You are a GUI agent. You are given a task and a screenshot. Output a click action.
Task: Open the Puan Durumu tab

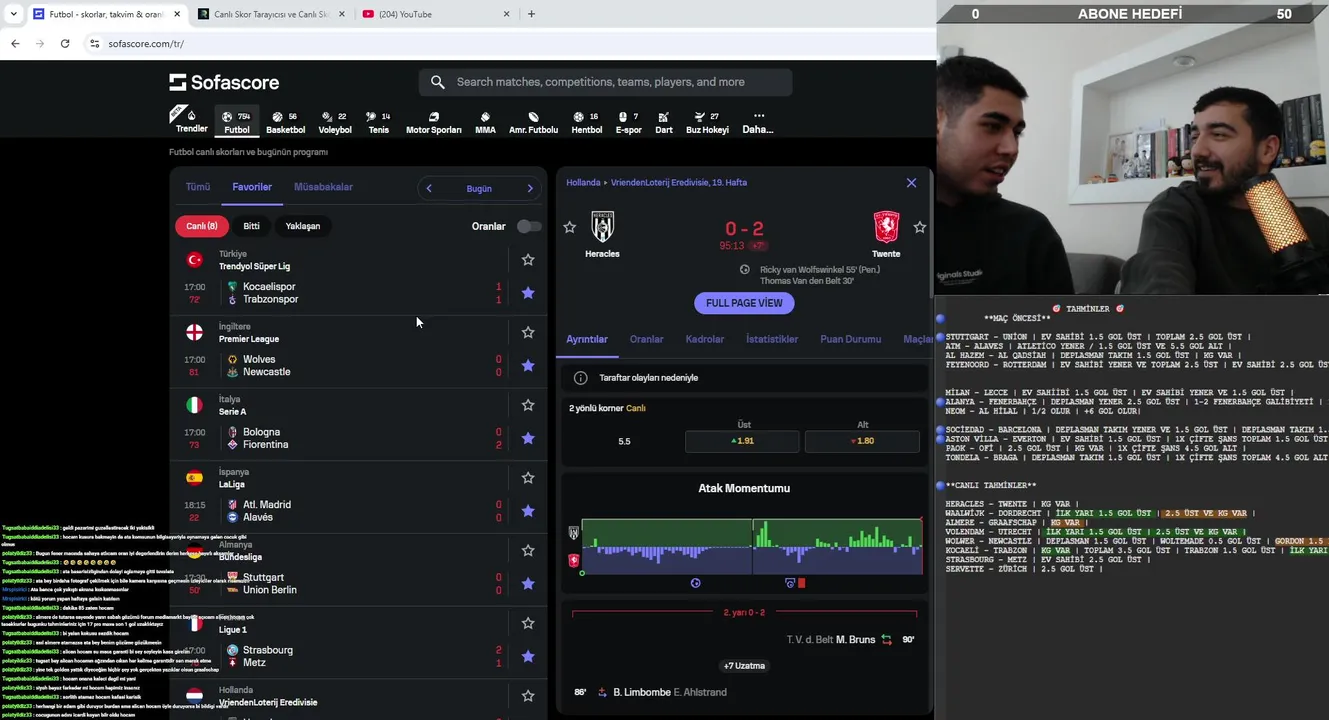(851, 339)
